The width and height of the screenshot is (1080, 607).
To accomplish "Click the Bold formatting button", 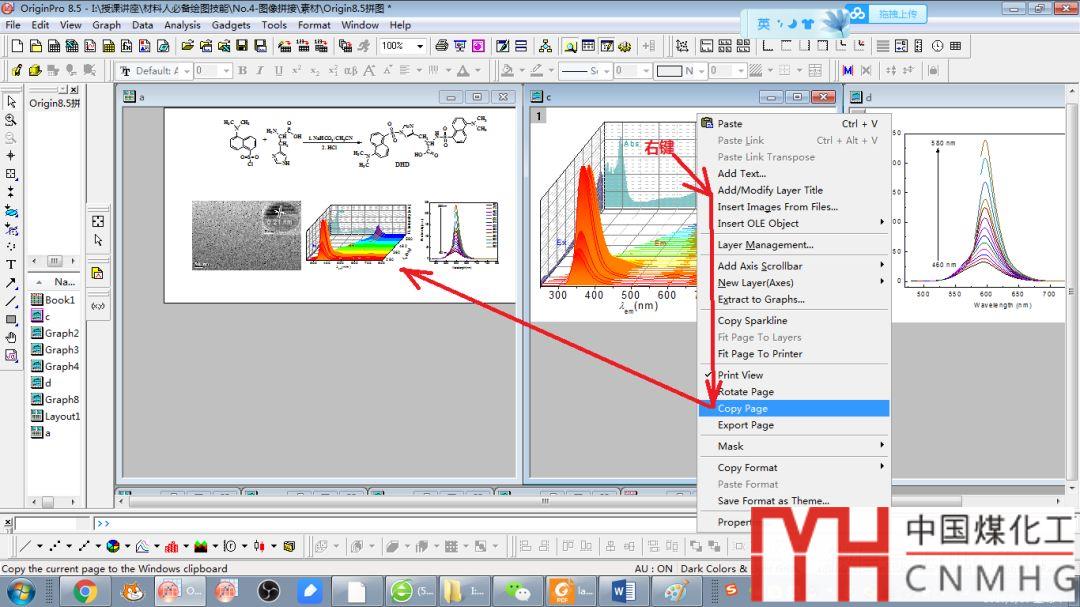I will (x=243, y=71).
